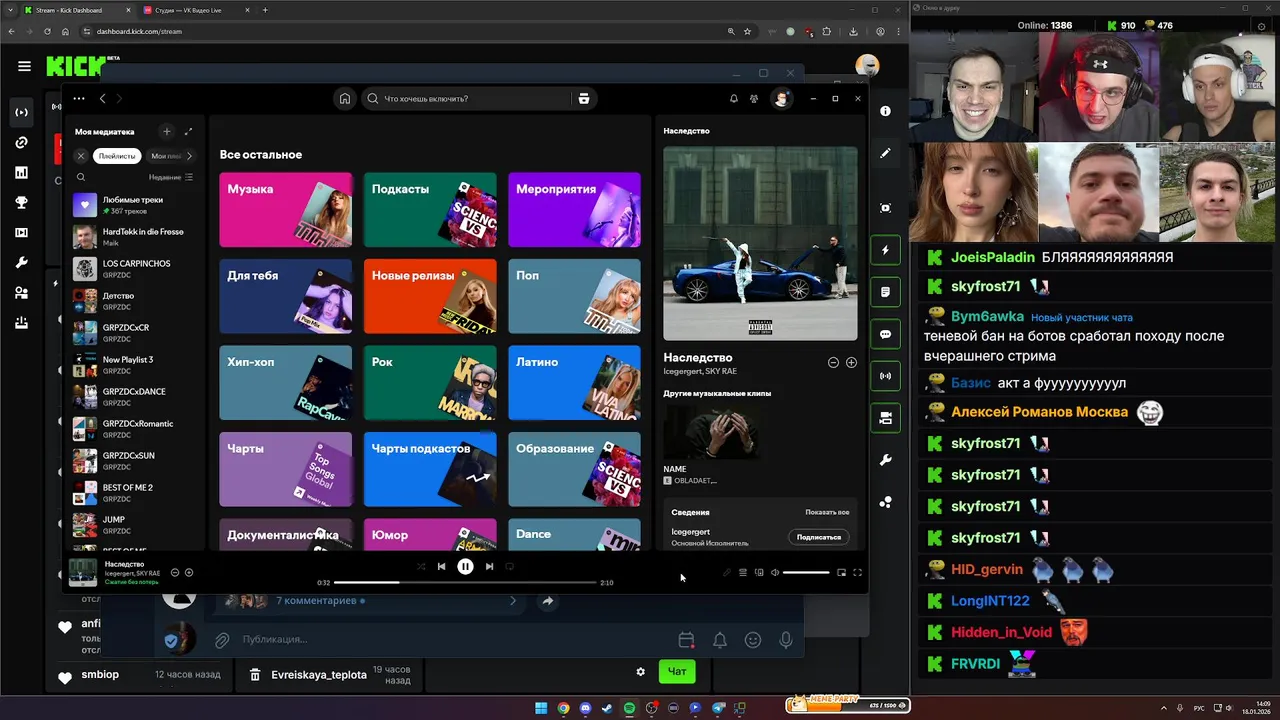Viewport: 1280px width, 720px height.
Task: Go back with Spotify back arrow
Action: 102,98
